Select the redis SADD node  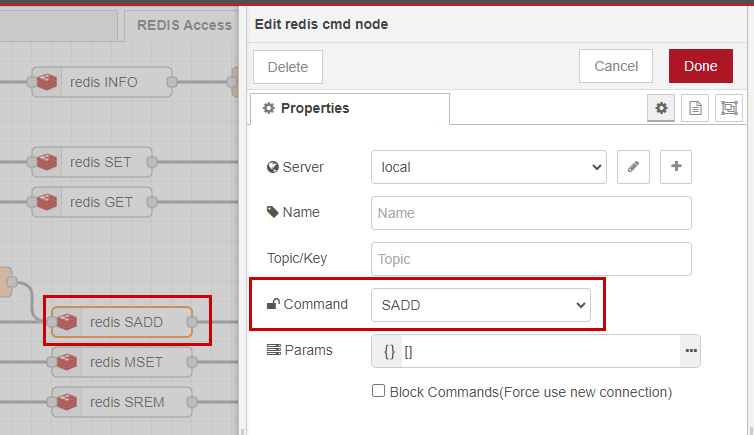click(122, 322)
